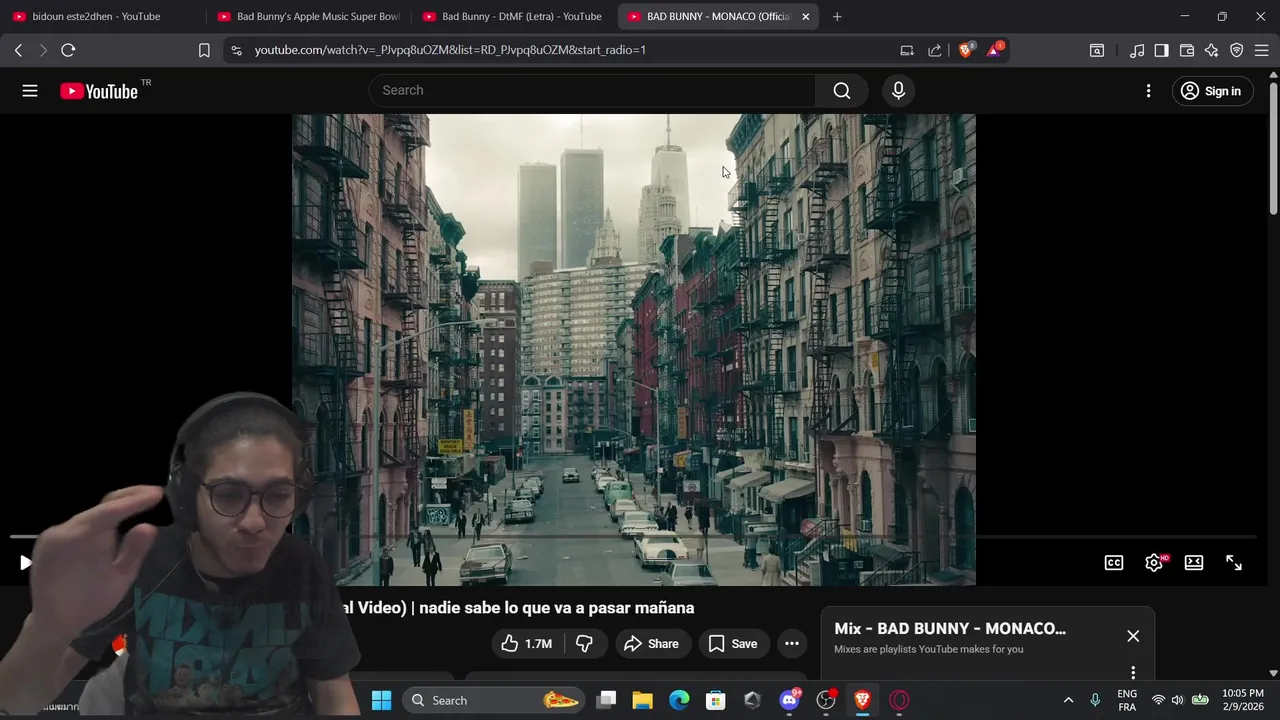Viewport: 1280px width, 720px height.
Task: Open the video player settings gear
Action: [1153, 563]
